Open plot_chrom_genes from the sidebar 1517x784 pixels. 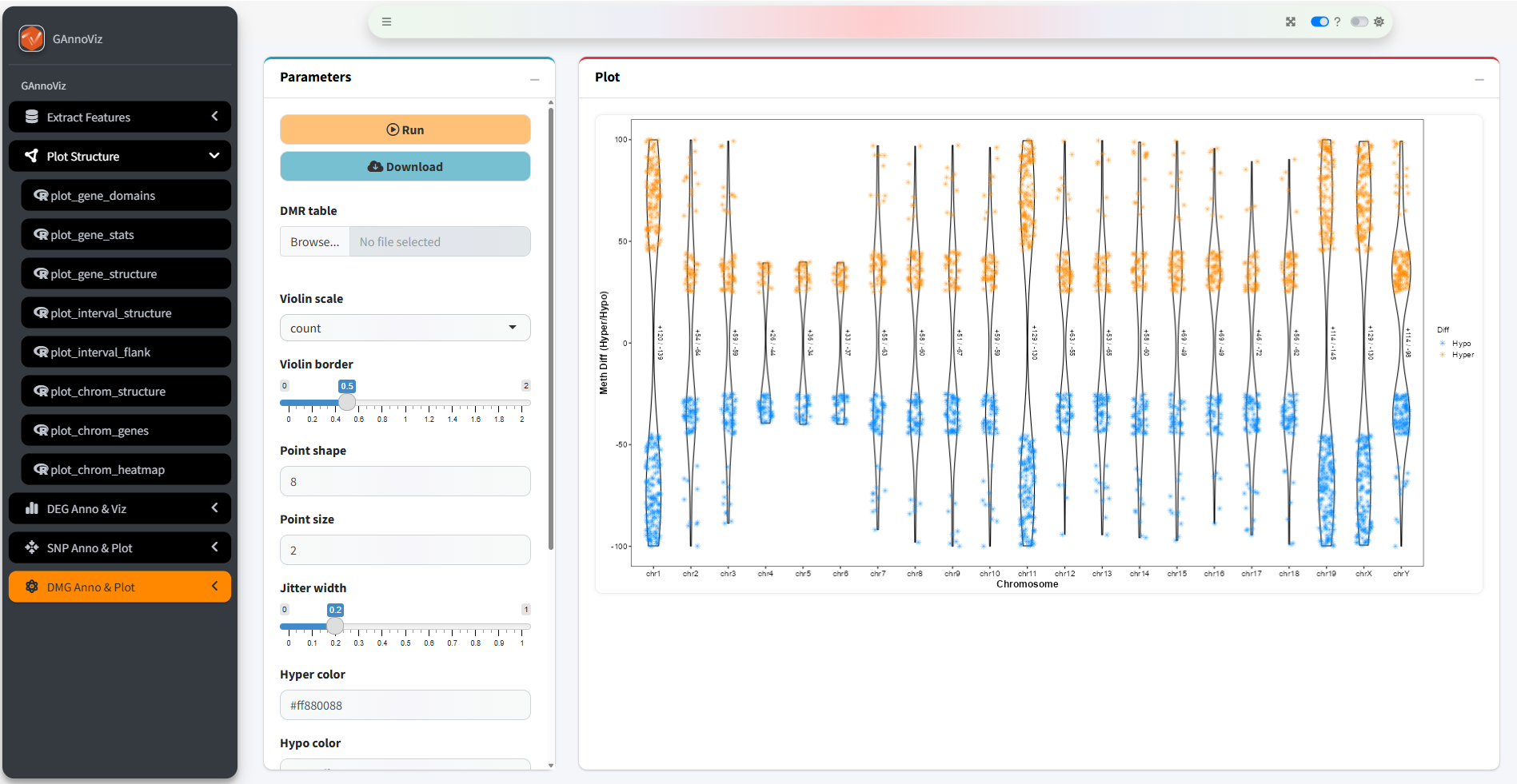(126, 430)
